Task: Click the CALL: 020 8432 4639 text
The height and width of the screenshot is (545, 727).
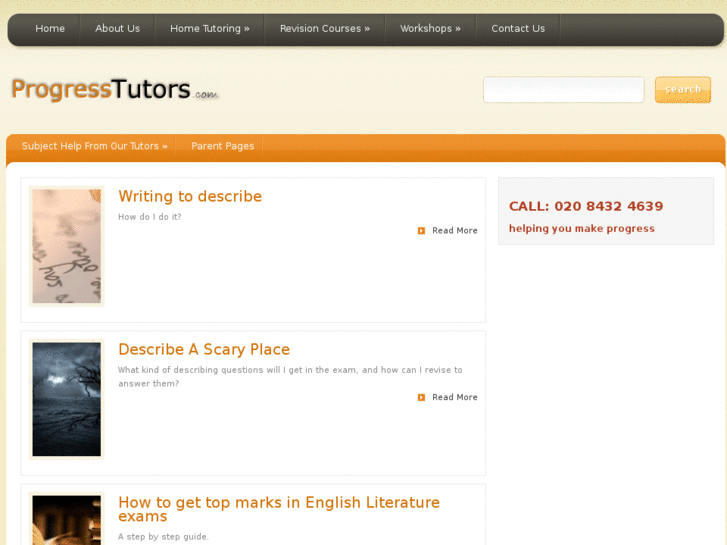Action: [586, 206]
